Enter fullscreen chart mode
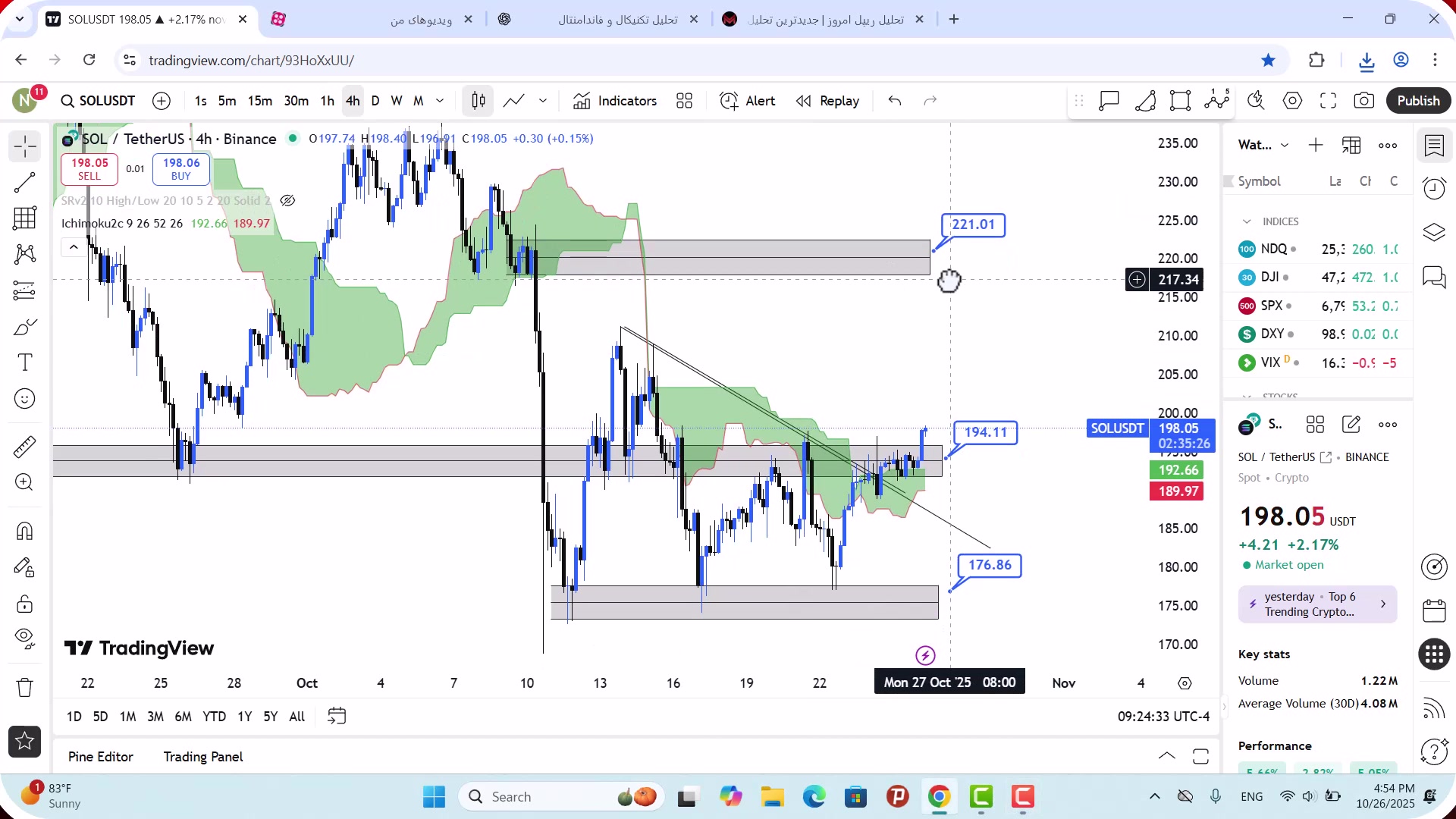 coord(1328,101)
